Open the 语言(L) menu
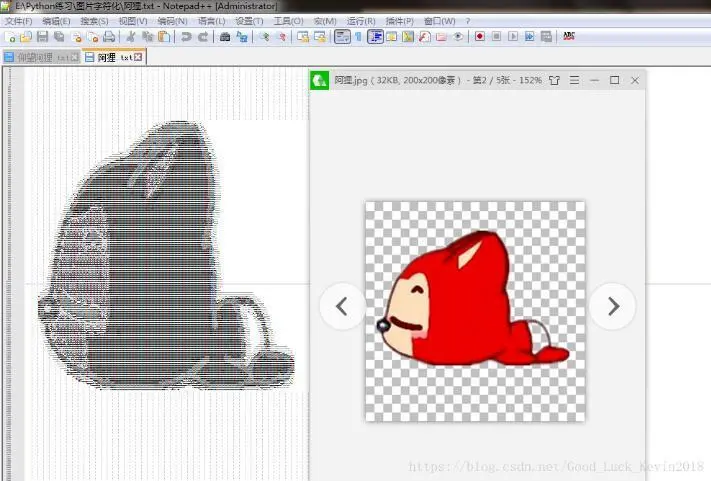711x481 pixels. (211, 21)
